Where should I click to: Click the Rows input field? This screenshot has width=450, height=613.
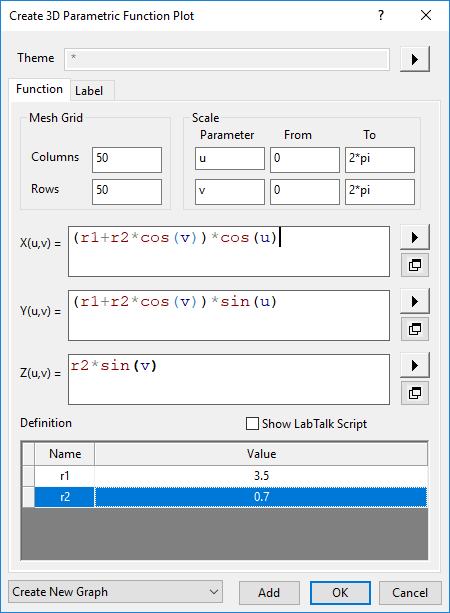click(x=127, y=192)
